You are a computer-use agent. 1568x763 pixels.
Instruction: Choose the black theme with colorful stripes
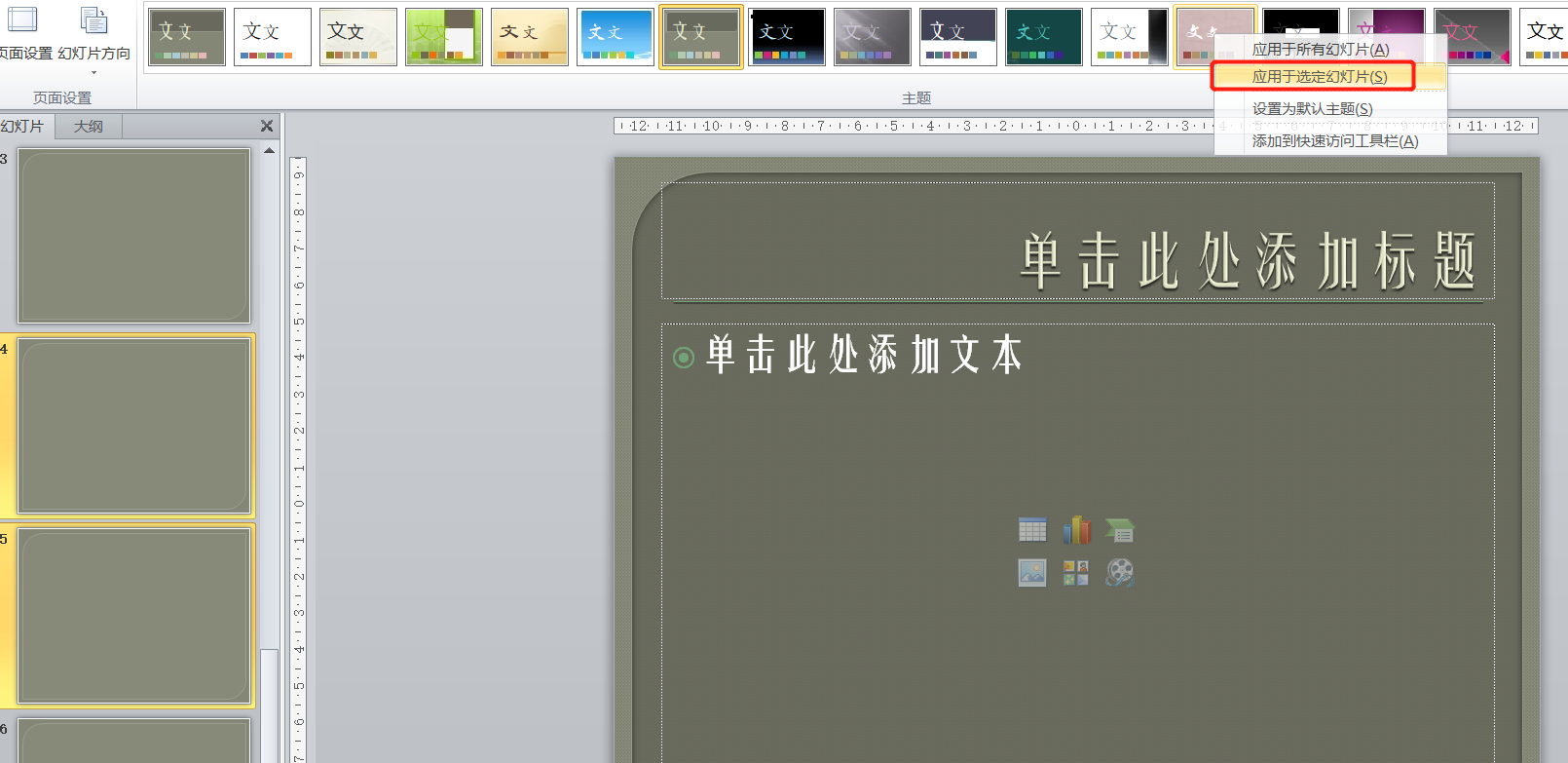(786, 37)
